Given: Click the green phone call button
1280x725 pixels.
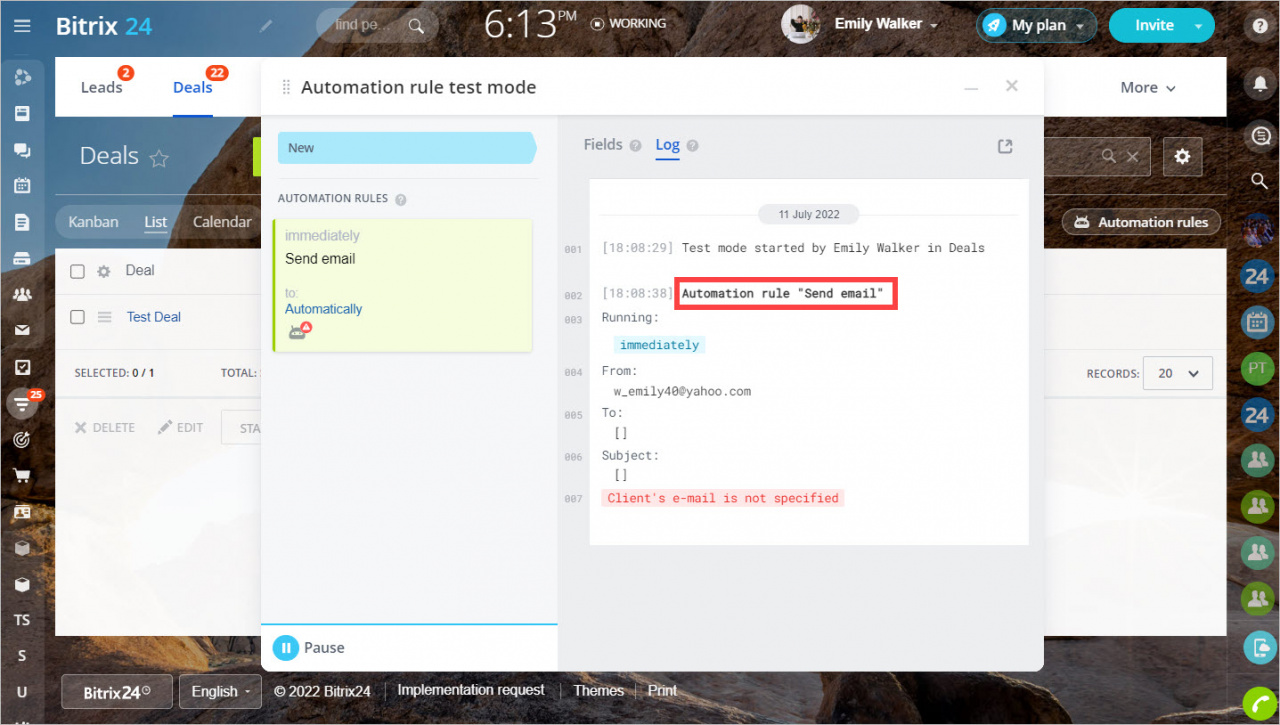Looking at the screenshot, I should (1258, 703).
